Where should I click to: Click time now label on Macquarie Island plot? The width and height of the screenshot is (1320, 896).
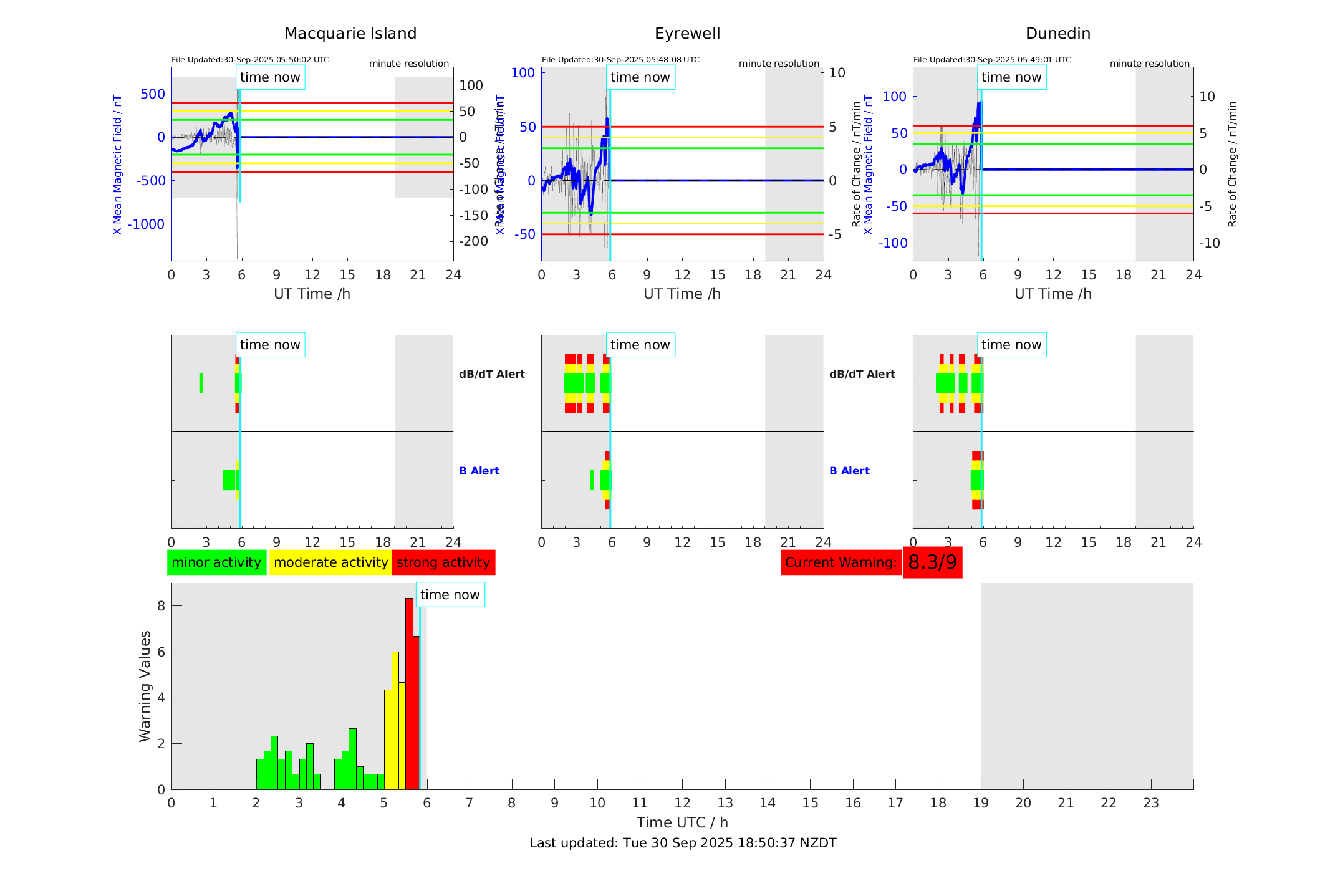click(270, 77)
